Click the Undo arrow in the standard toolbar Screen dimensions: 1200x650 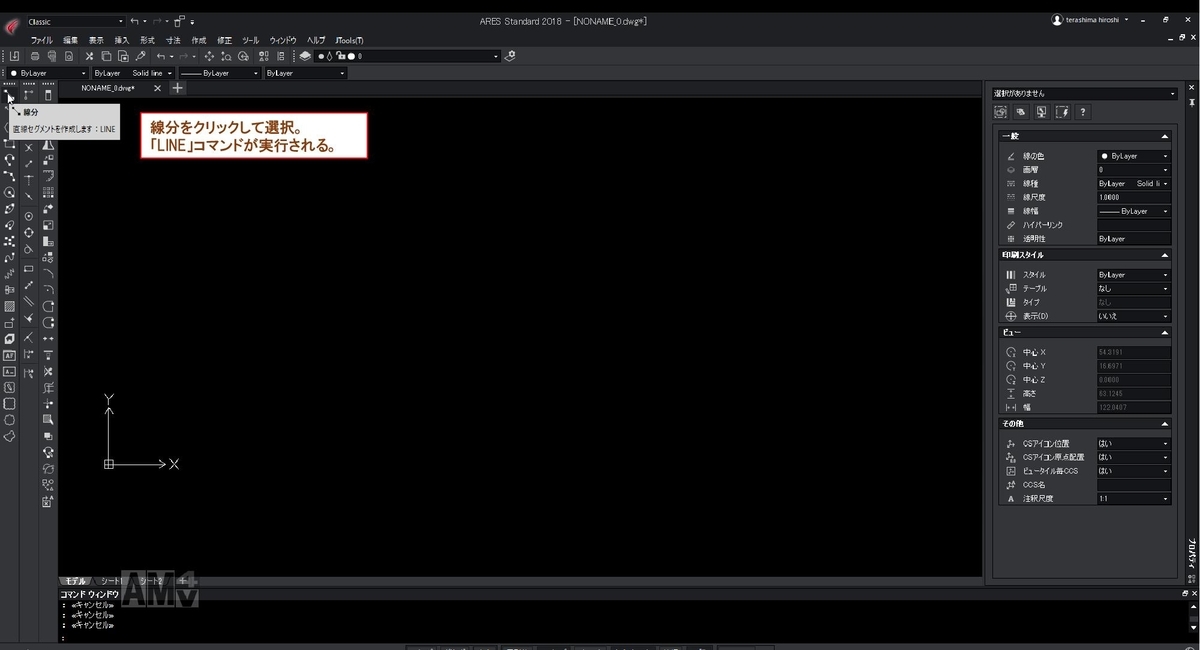(x=160, y=56)
